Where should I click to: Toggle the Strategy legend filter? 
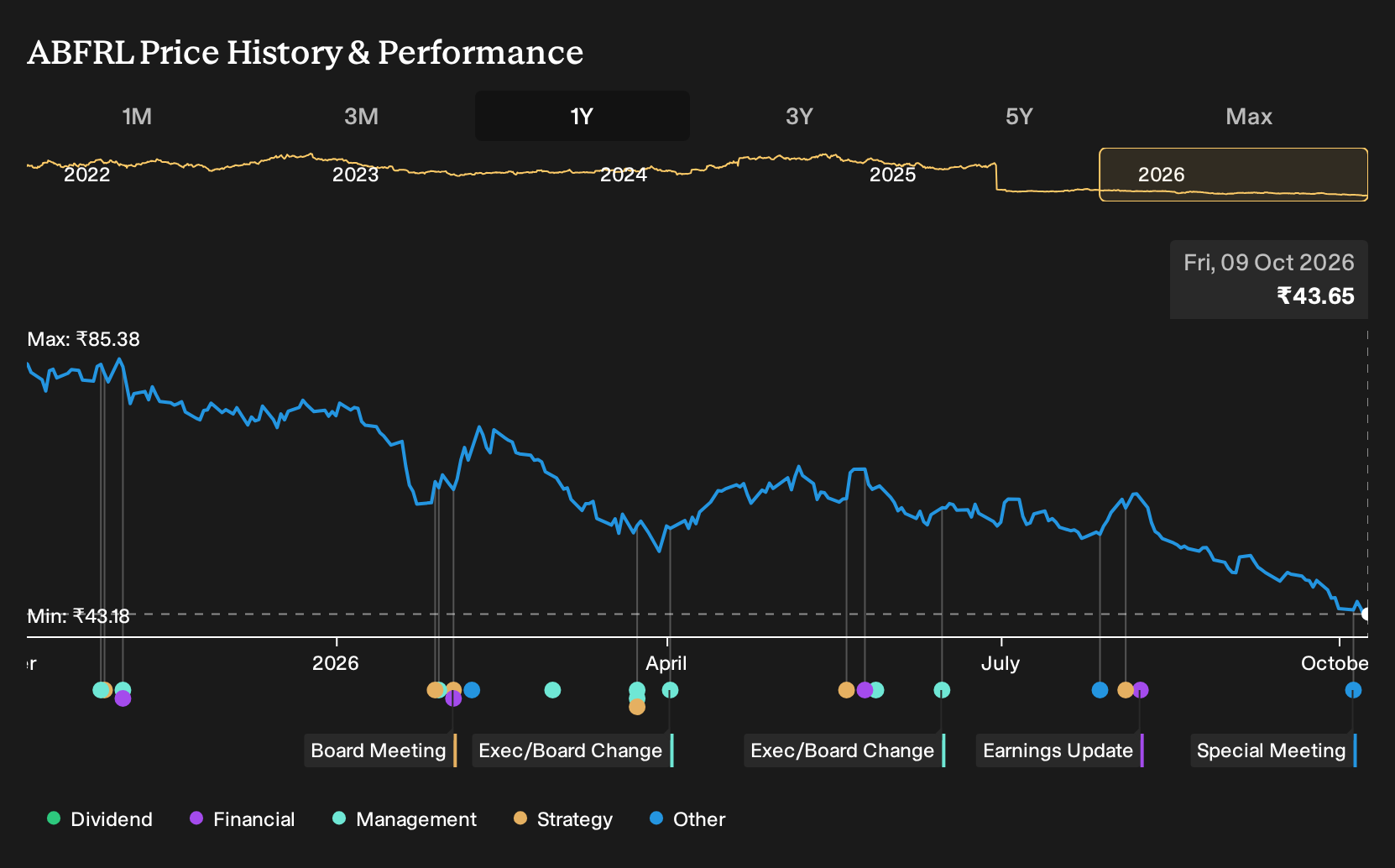(x=563, y=819)
